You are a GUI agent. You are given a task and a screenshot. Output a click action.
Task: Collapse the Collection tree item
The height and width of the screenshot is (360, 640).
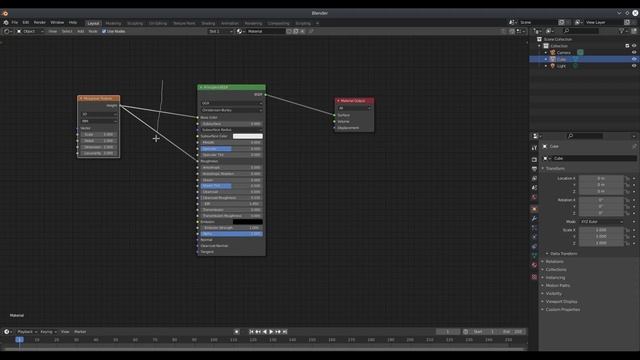540,46
